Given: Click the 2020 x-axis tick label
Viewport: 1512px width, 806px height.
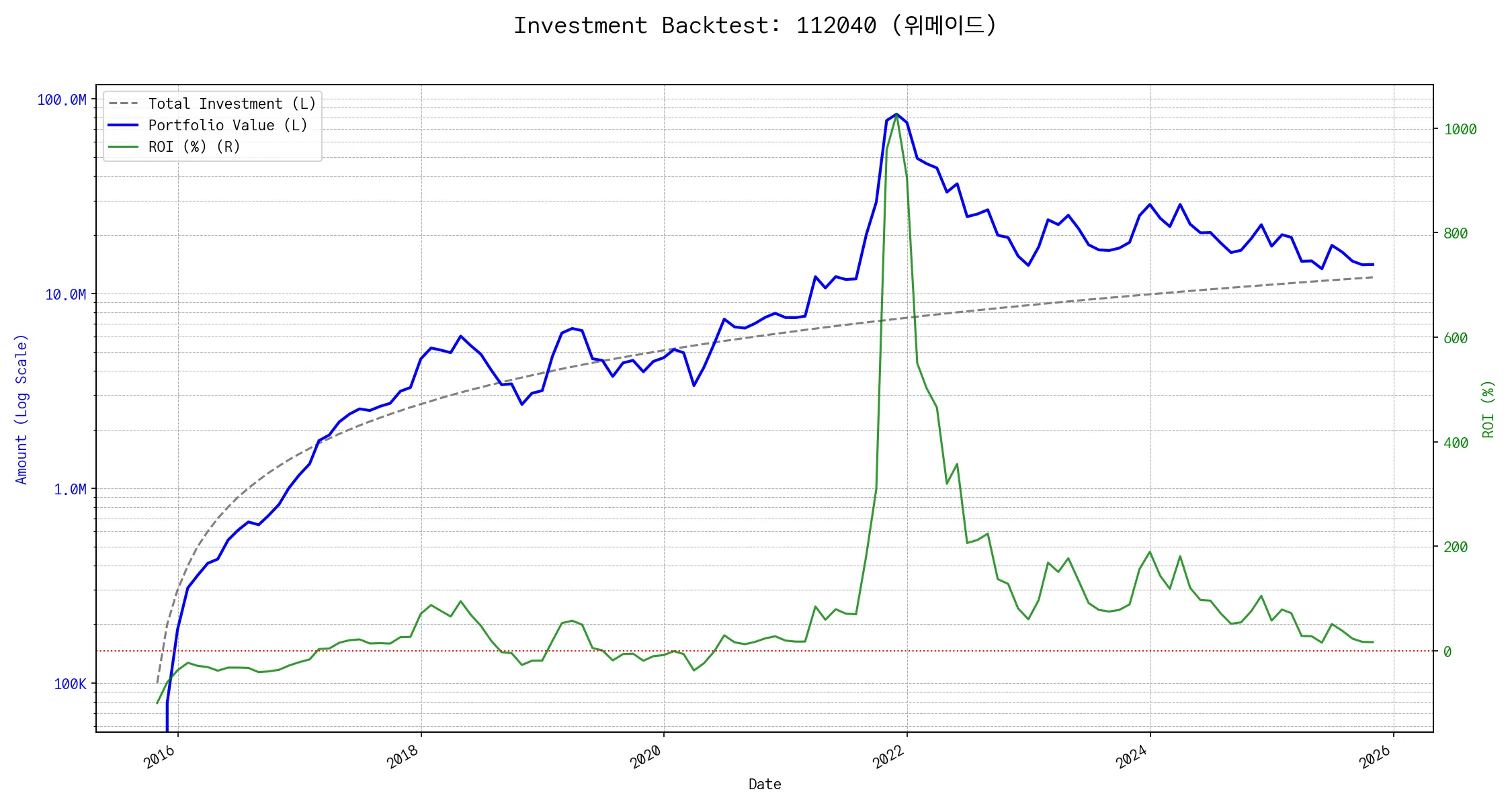Looking at the screenshot, I should click(646, 758).
